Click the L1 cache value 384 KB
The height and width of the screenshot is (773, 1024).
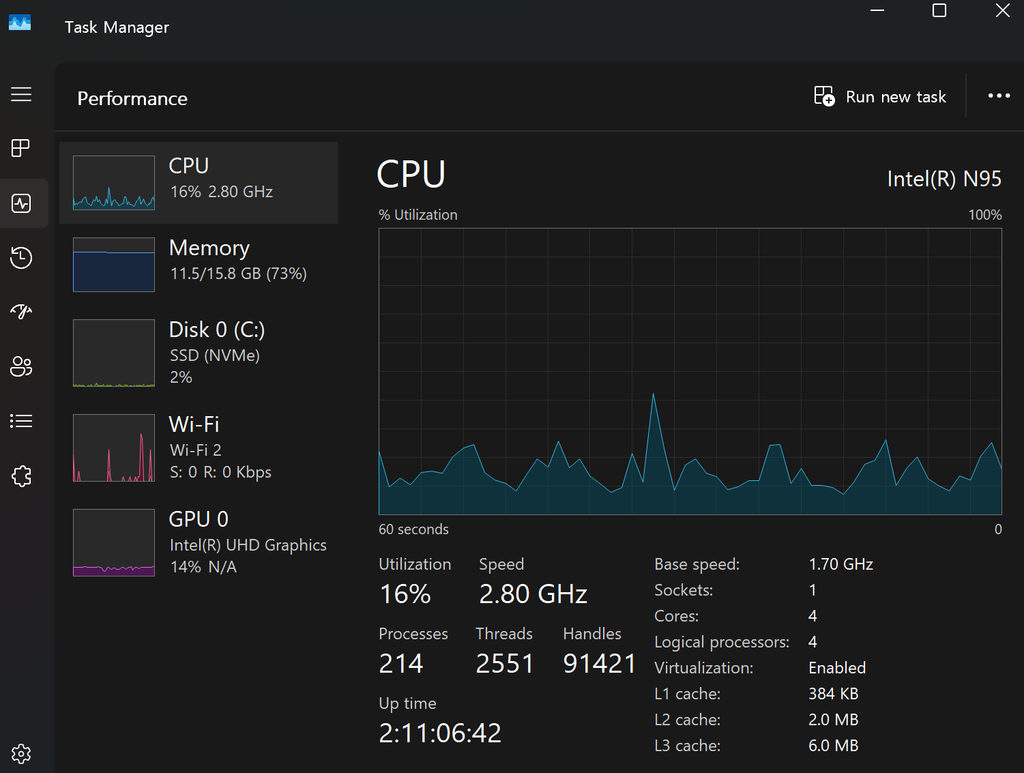click(833, 693)
